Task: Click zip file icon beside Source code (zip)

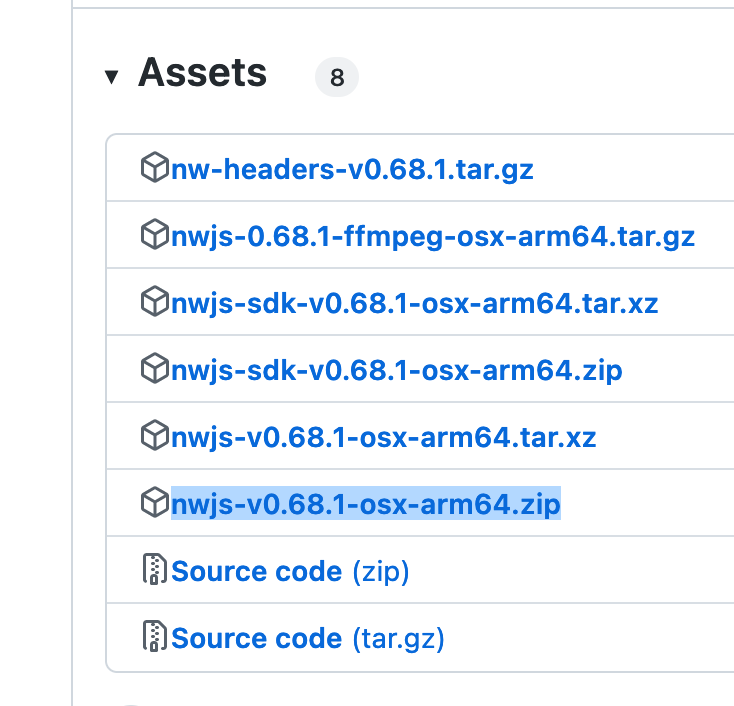Action: click(154, 569)
